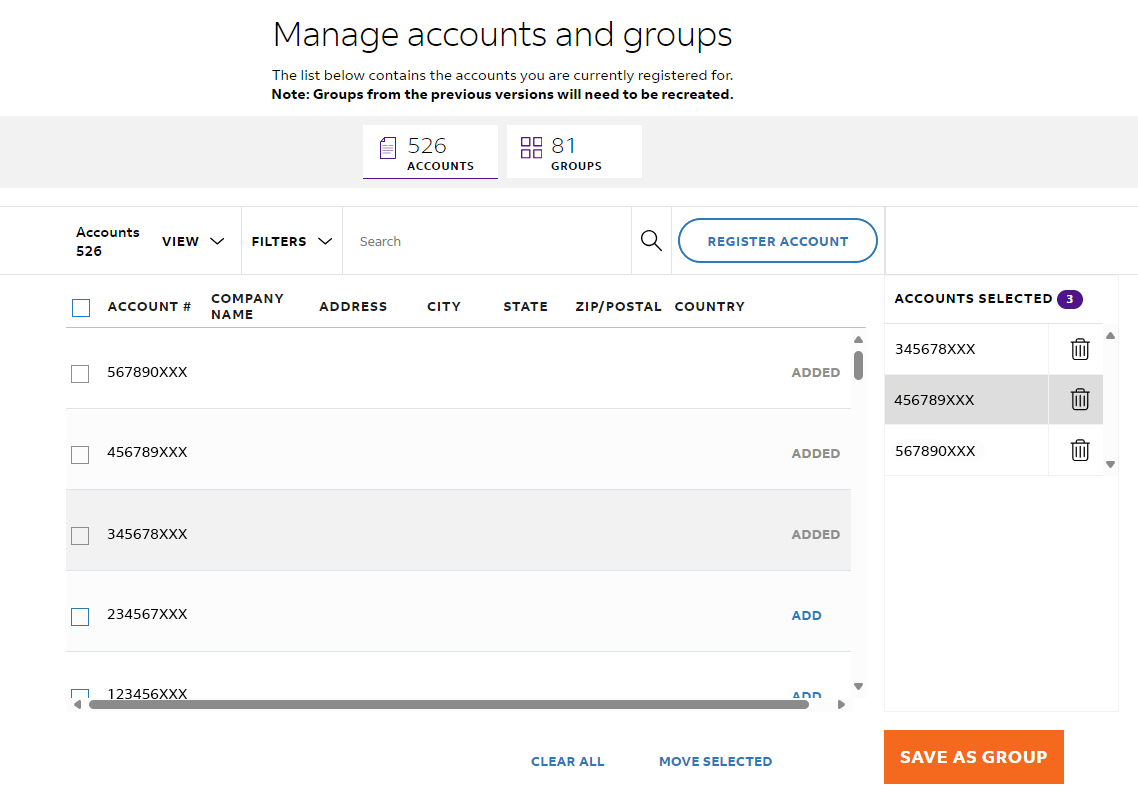Click the COMPANY NAME column header
The height and width of the screenshot is (788, 1138).
click(247, 306)
